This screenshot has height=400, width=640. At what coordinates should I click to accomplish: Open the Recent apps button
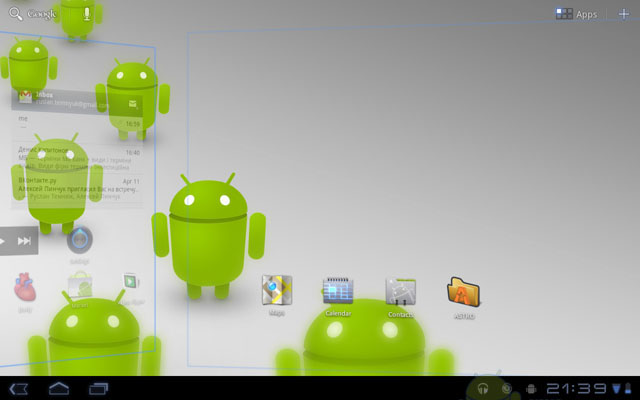click(98, 389)
